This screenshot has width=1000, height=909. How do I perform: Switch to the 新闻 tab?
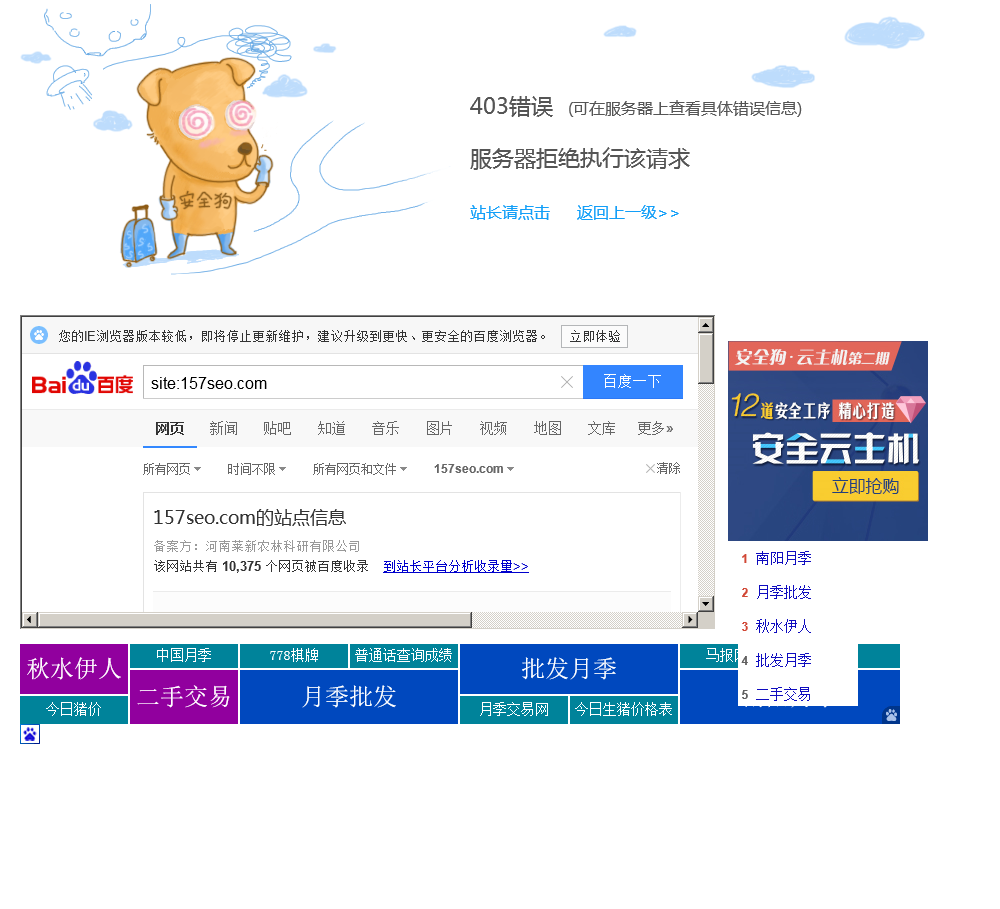pyautogui.click(x=223, y=429)
